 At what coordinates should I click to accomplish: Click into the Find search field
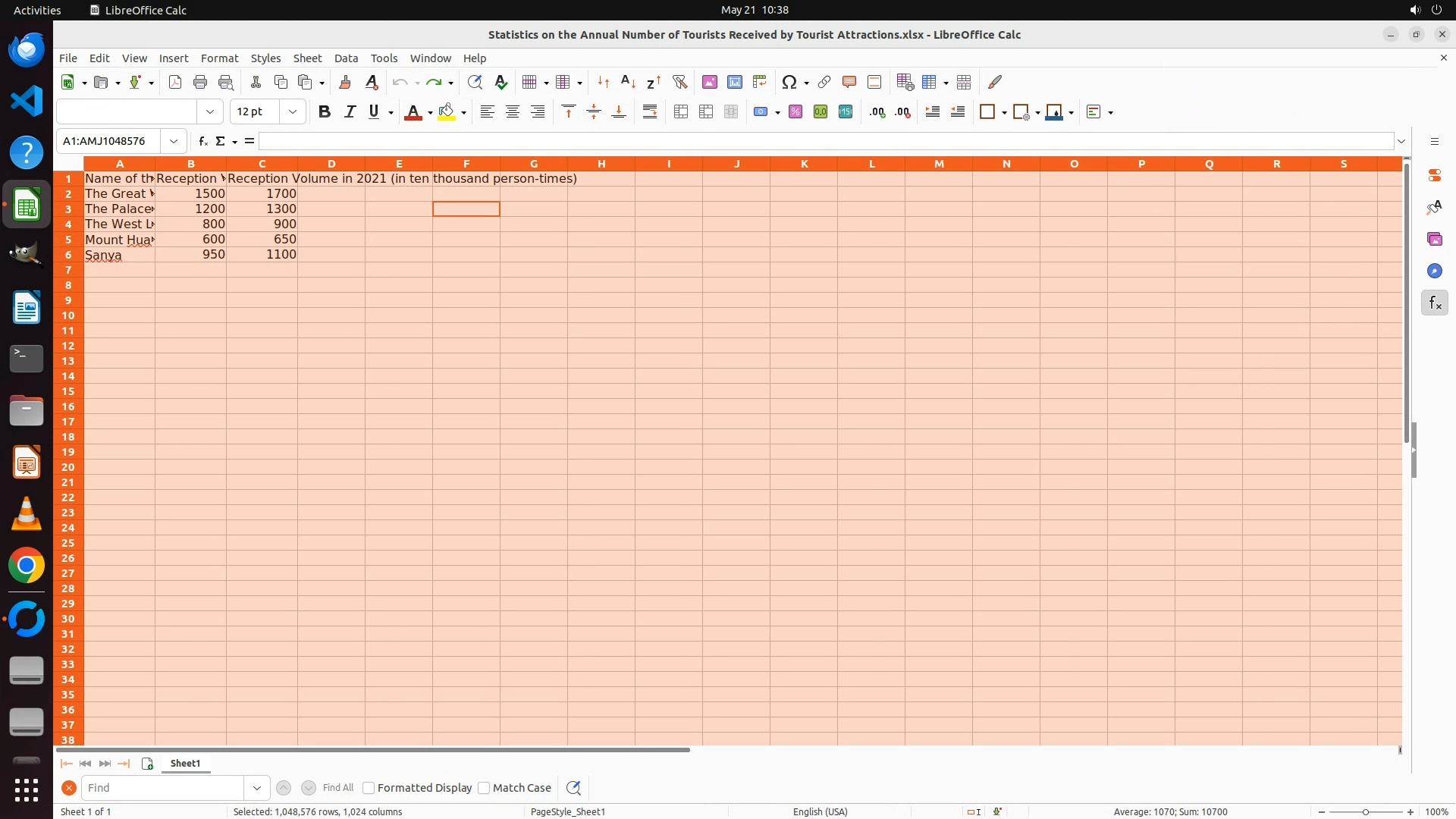point(162,788)
